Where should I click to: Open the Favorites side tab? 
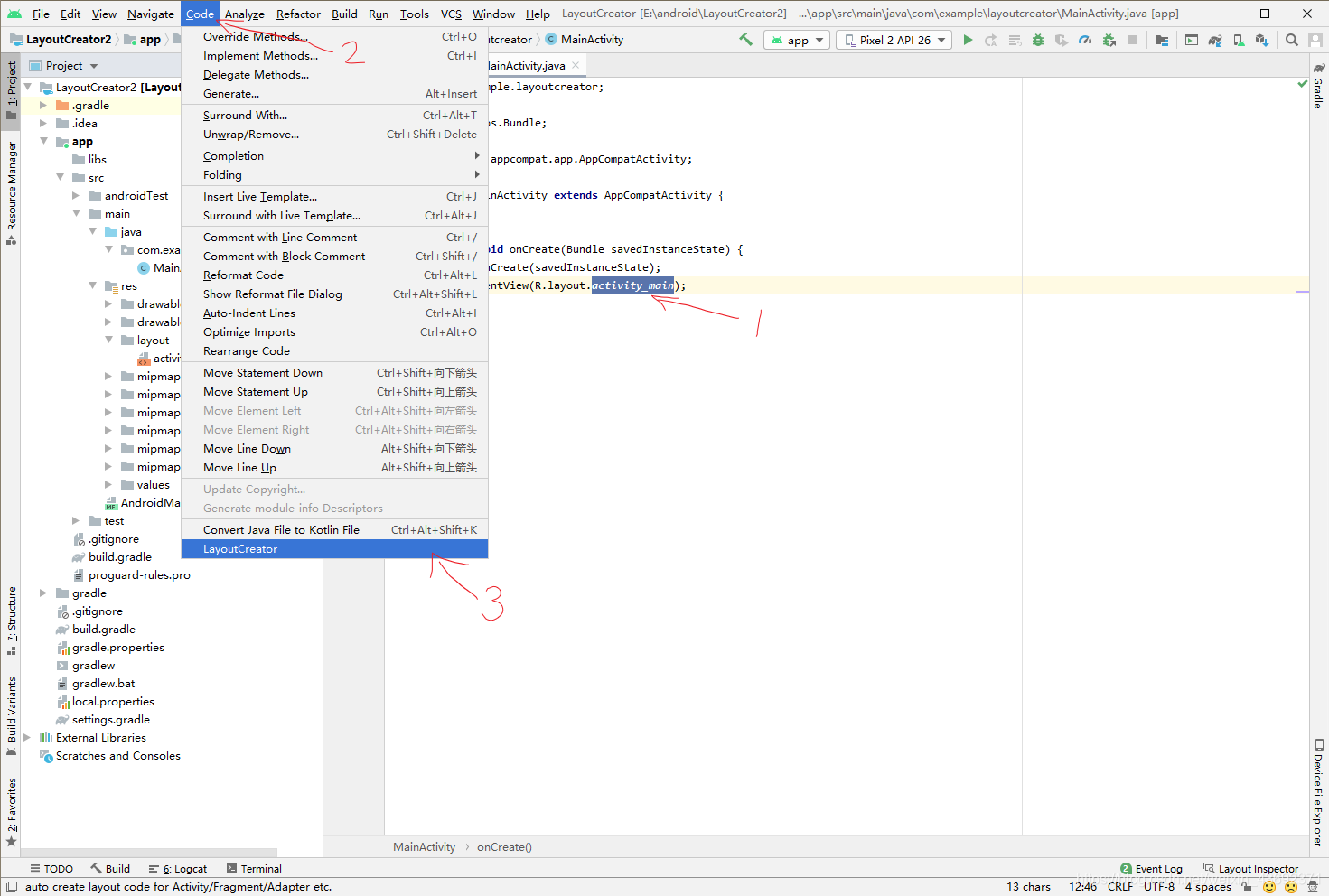tap(11, 812)
